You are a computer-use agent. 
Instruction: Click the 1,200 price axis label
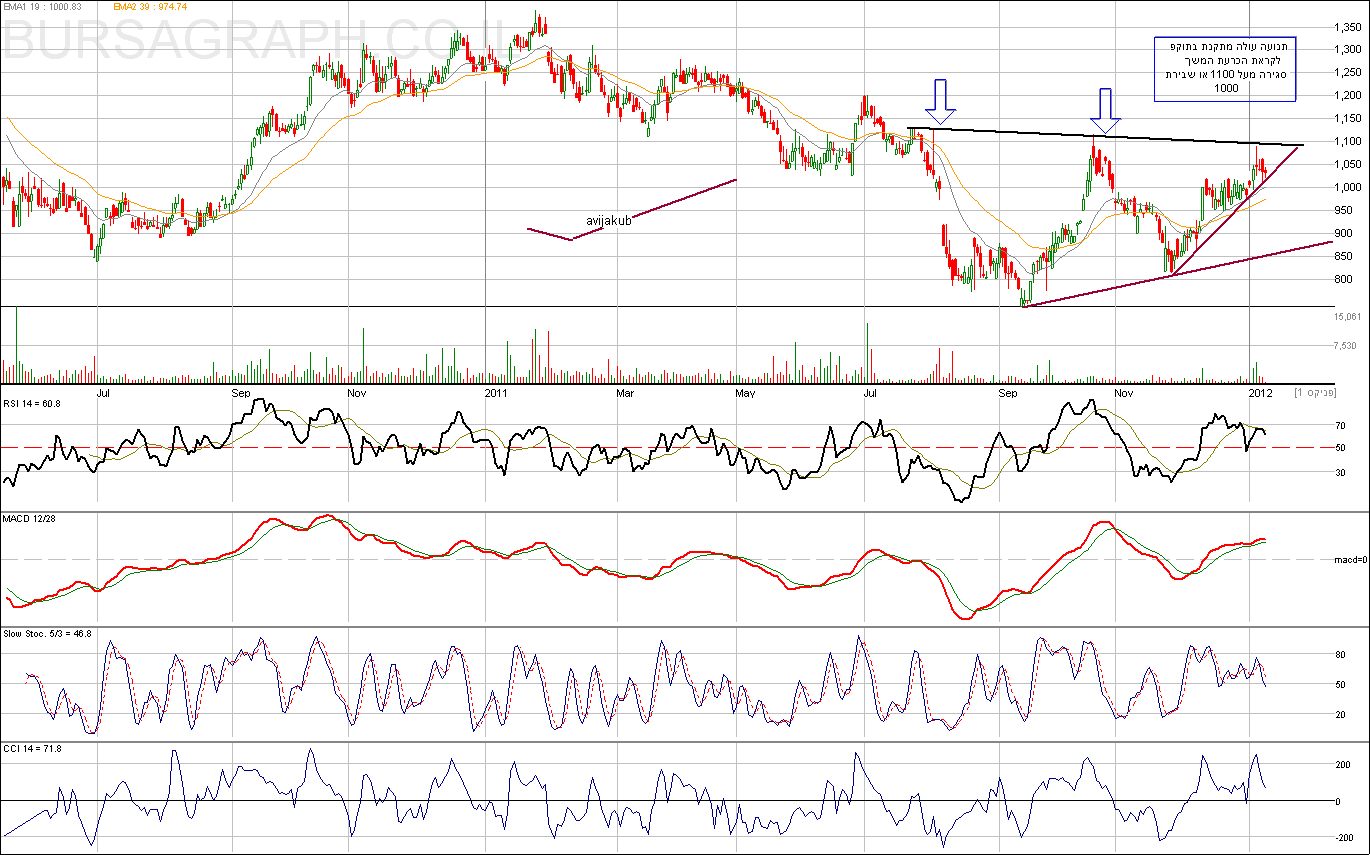pyautogui.click(x=1346, y=95)
